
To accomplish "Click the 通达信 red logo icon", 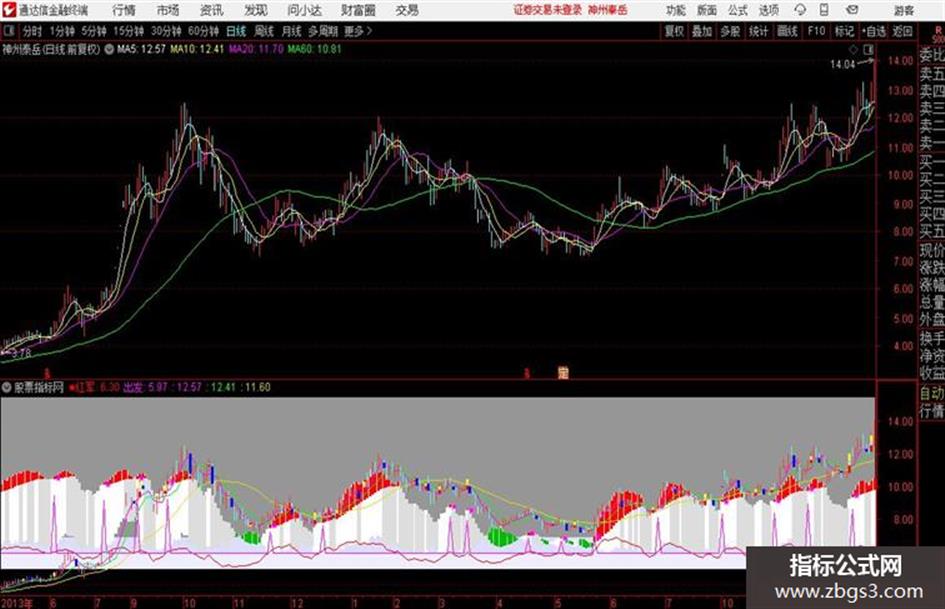I will [x=8, y=10].
